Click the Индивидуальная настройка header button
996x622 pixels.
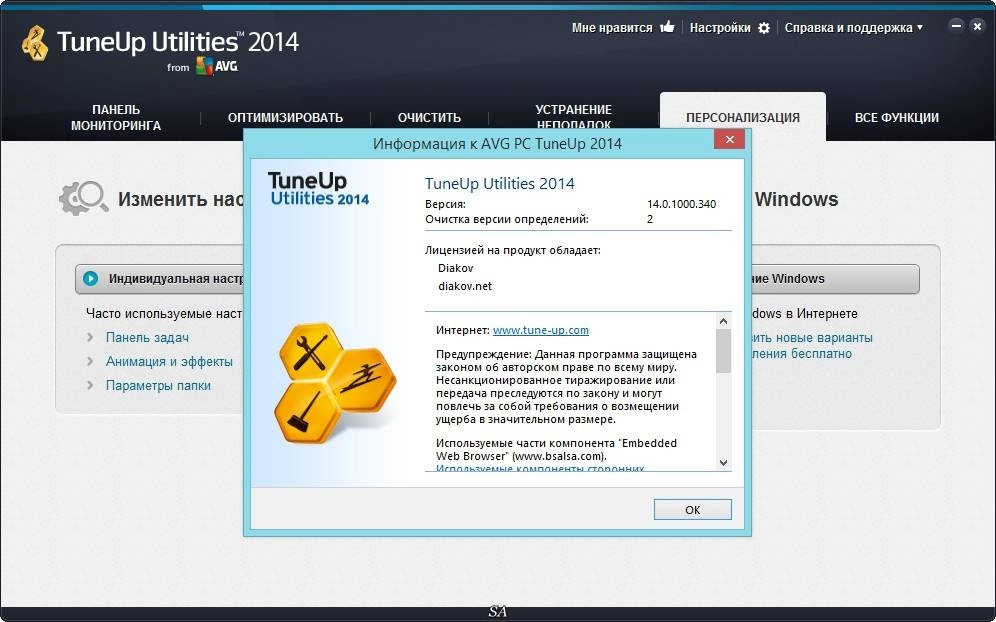(160, 279)
